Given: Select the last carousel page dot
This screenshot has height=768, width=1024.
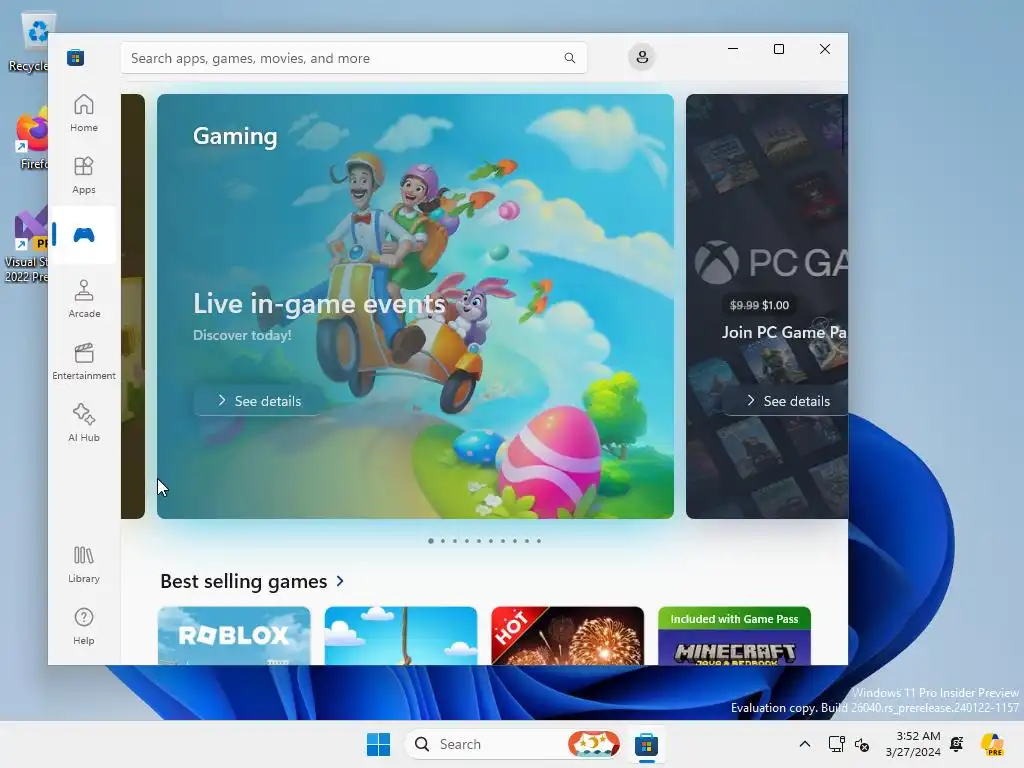Looking at the screenshot, I should tap(539, 541).
